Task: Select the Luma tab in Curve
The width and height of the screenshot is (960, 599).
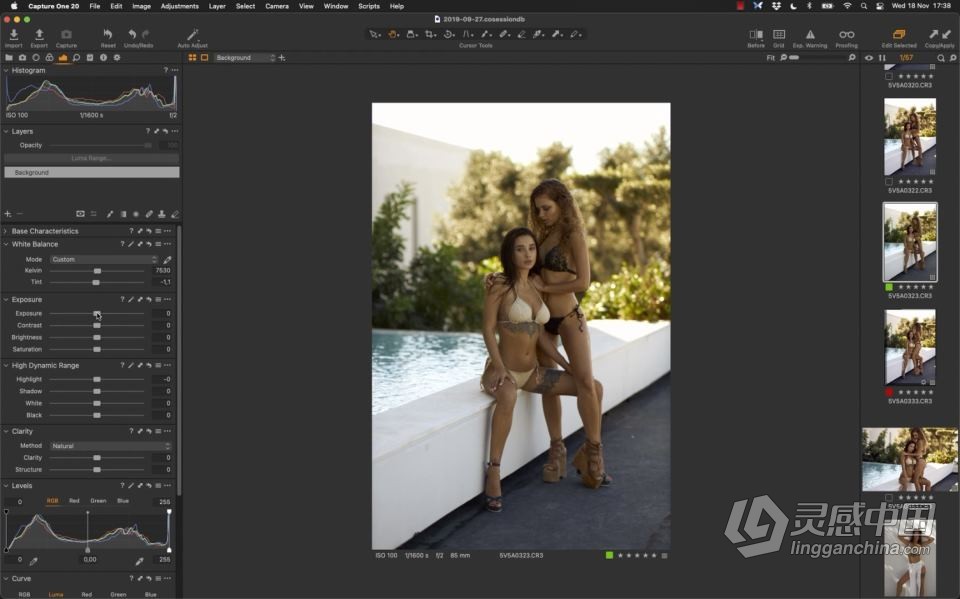Action: pos(56,594)
